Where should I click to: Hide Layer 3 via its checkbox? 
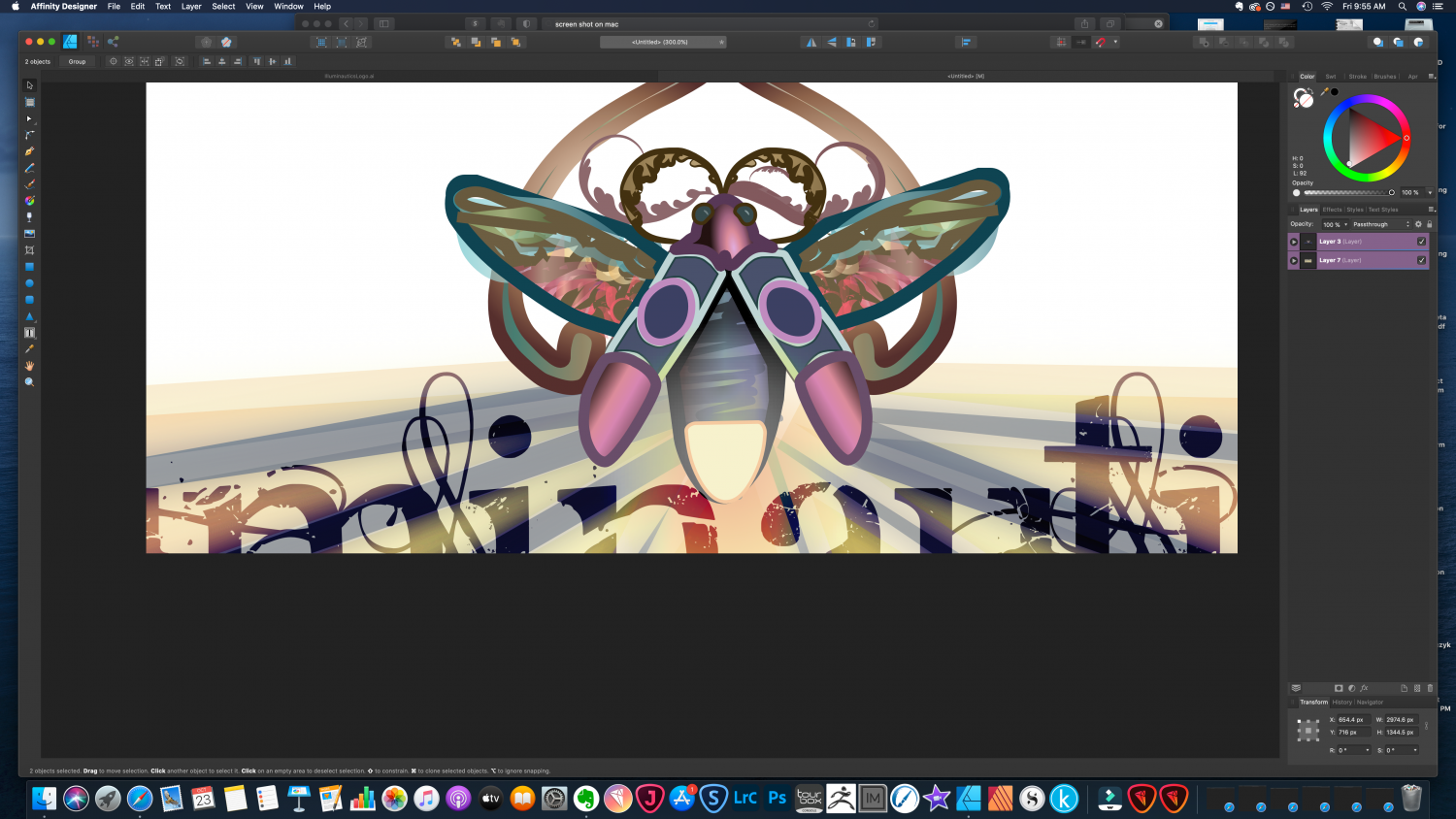(x=1421, y=242)
